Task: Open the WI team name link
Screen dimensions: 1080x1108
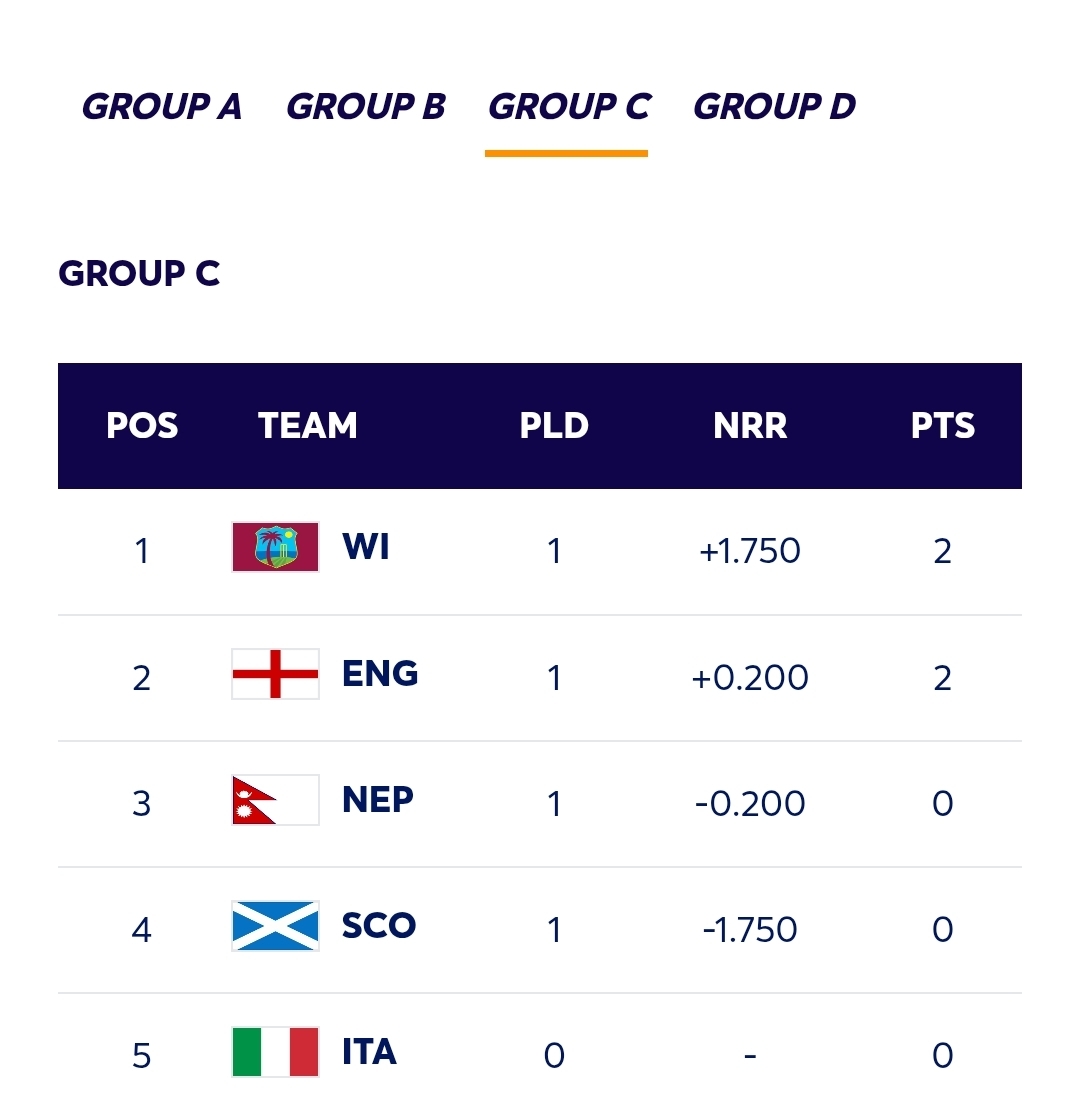Action: pyautogui.click(x=366, y=547)
